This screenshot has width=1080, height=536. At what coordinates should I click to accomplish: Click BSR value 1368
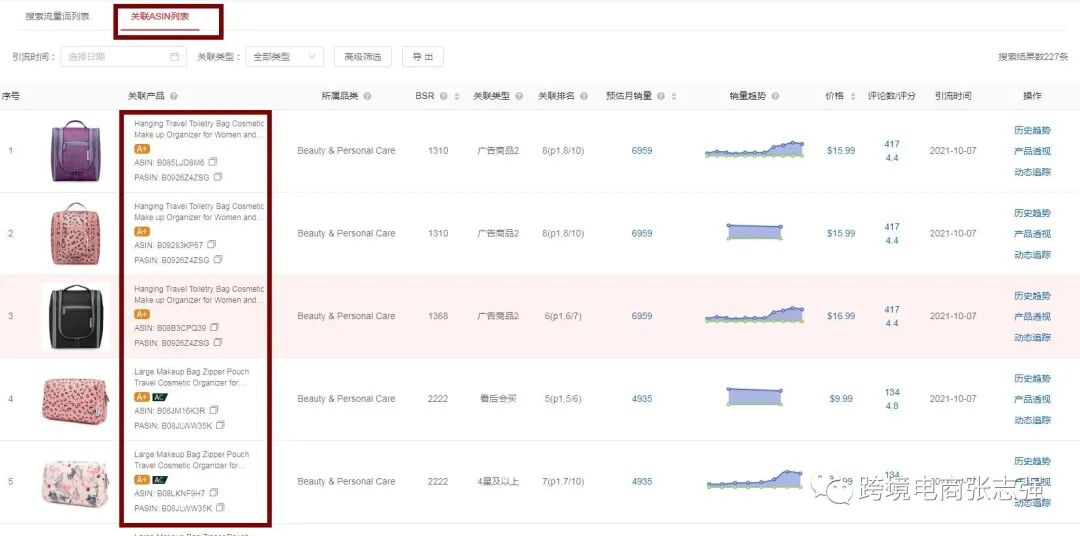pos(438,316)
